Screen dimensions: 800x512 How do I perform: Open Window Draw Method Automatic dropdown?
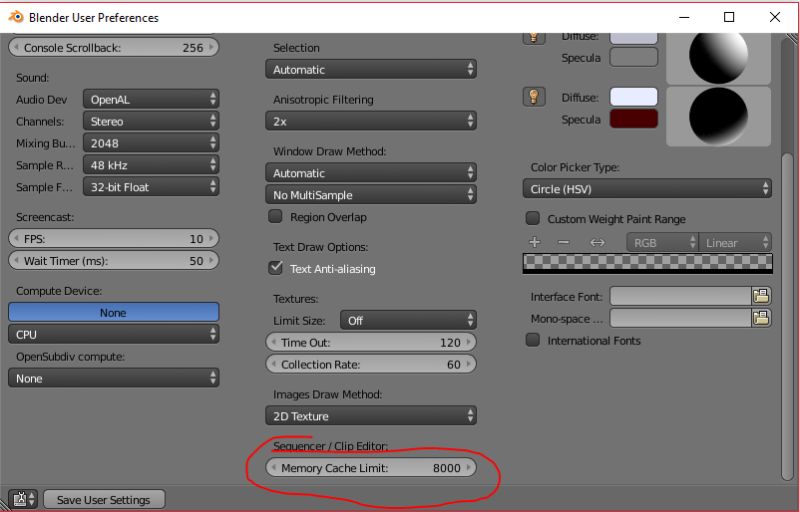371,173
